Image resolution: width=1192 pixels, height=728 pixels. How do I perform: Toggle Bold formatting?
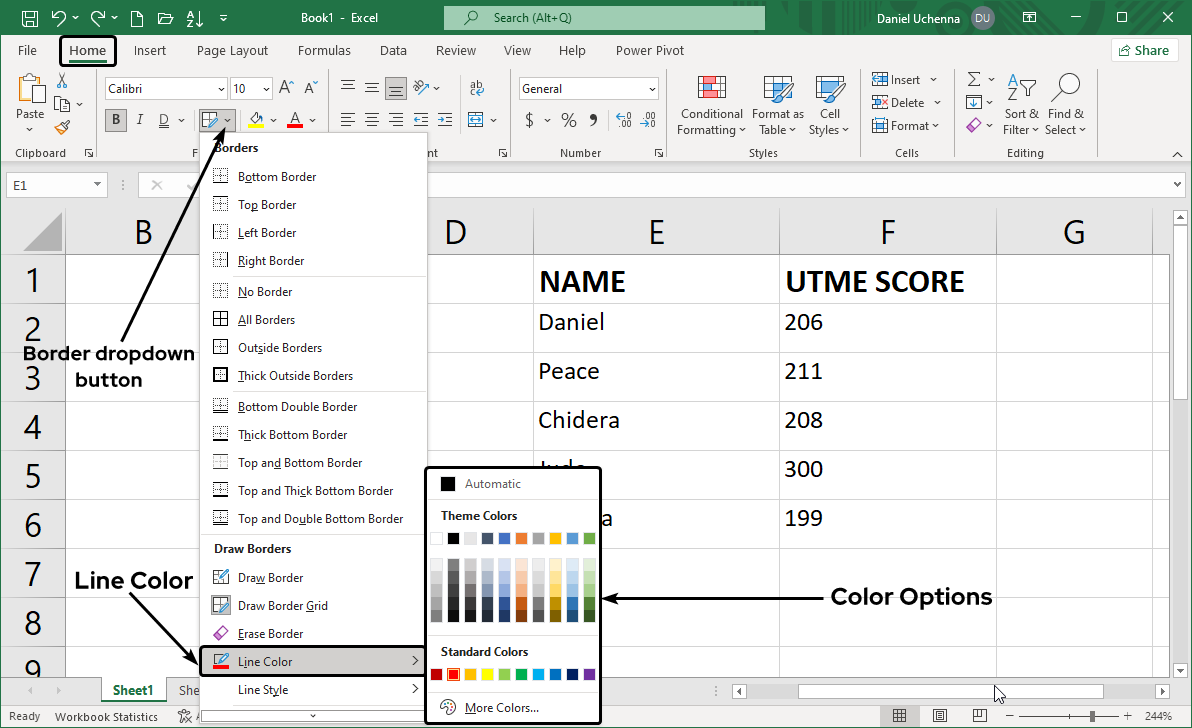pyautogui.click(x=117, y=121)
